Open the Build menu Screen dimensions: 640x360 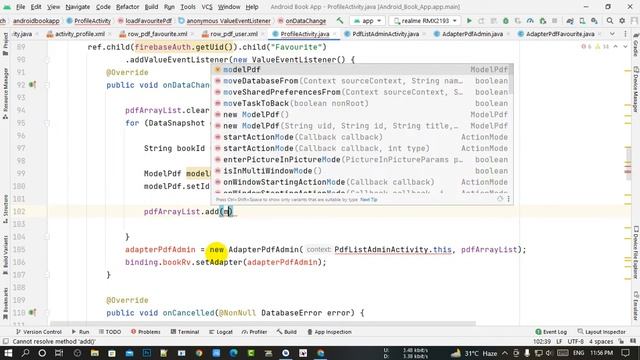(x=151, y=7)
